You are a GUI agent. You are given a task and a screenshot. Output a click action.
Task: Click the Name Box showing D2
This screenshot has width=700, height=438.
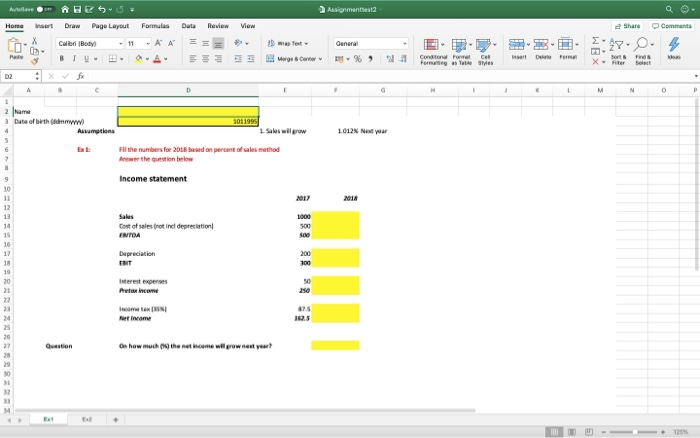coord(18,76)
